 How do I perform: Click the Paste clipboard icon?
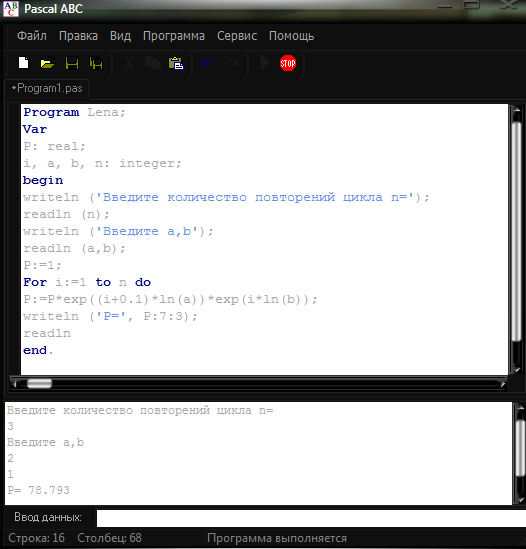[x=176, y=64]
